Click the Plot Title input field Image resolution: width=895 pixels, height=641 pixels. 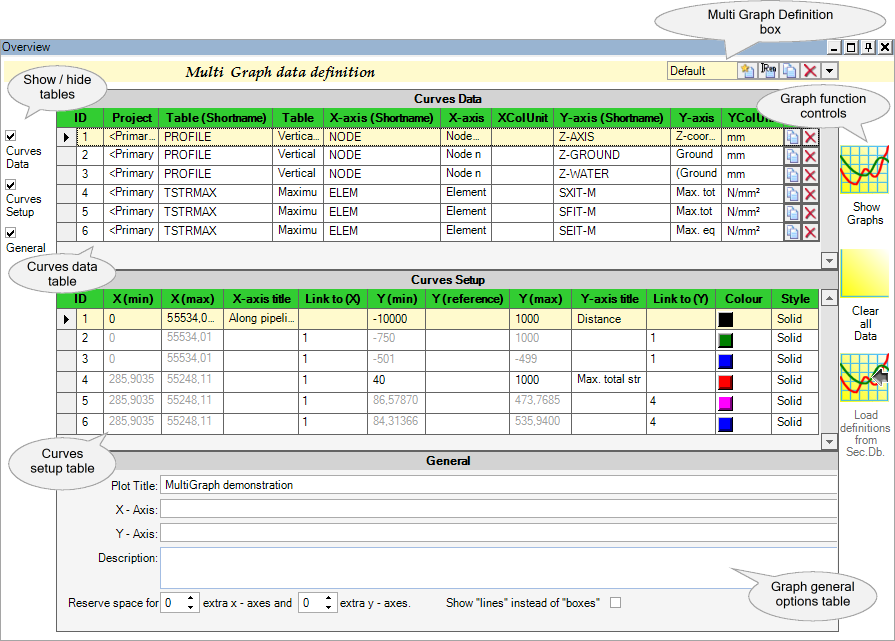498,485
